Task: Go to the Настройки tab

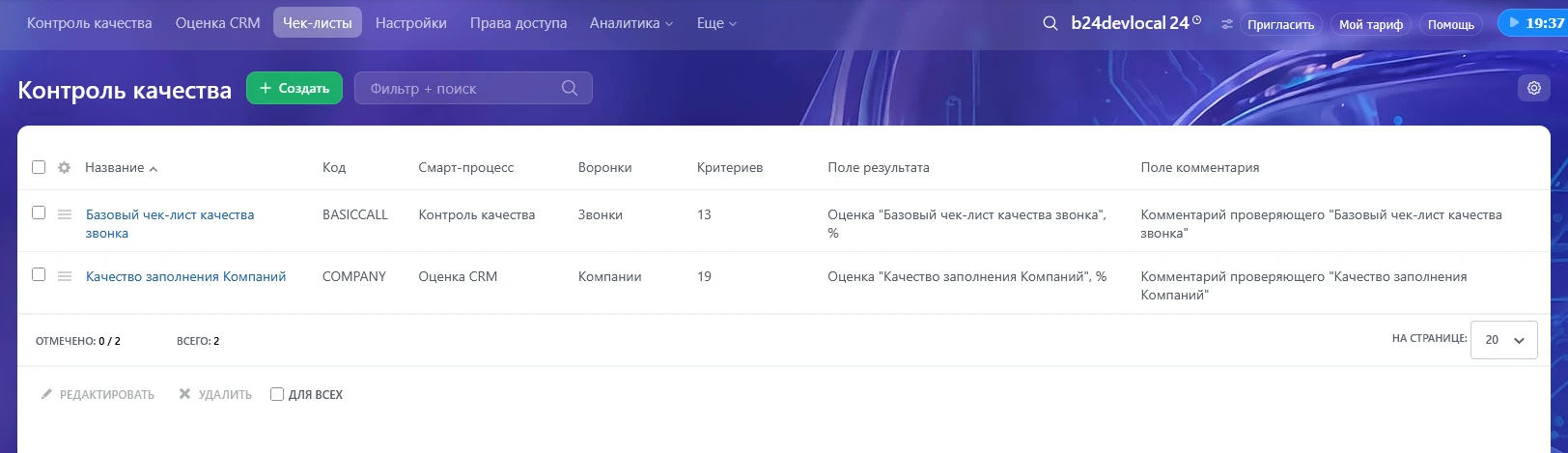Action: click(411, 23)
